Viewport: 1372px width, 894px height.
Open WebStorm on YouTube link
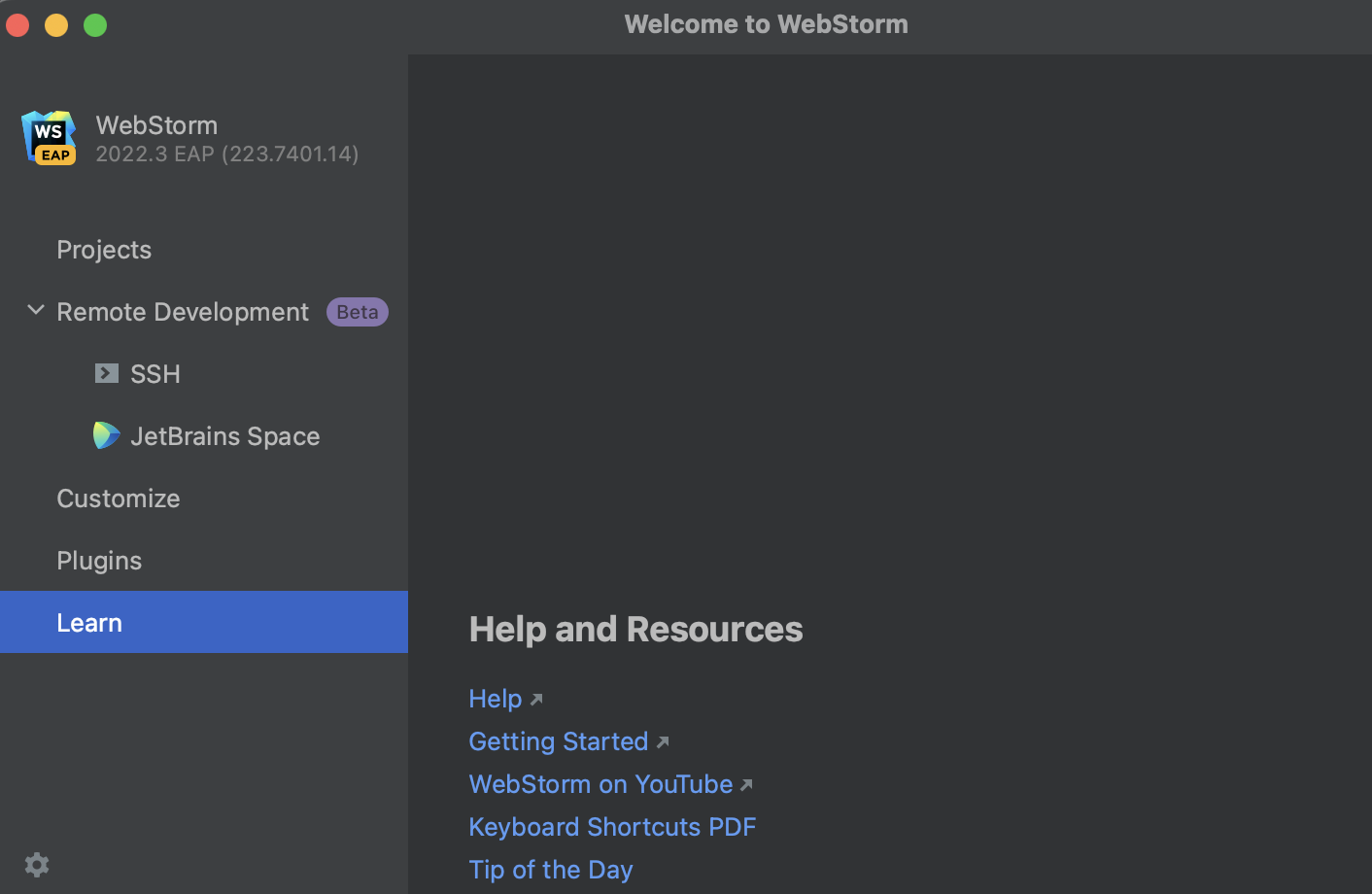pyautogui.click(x=600, y=784)
